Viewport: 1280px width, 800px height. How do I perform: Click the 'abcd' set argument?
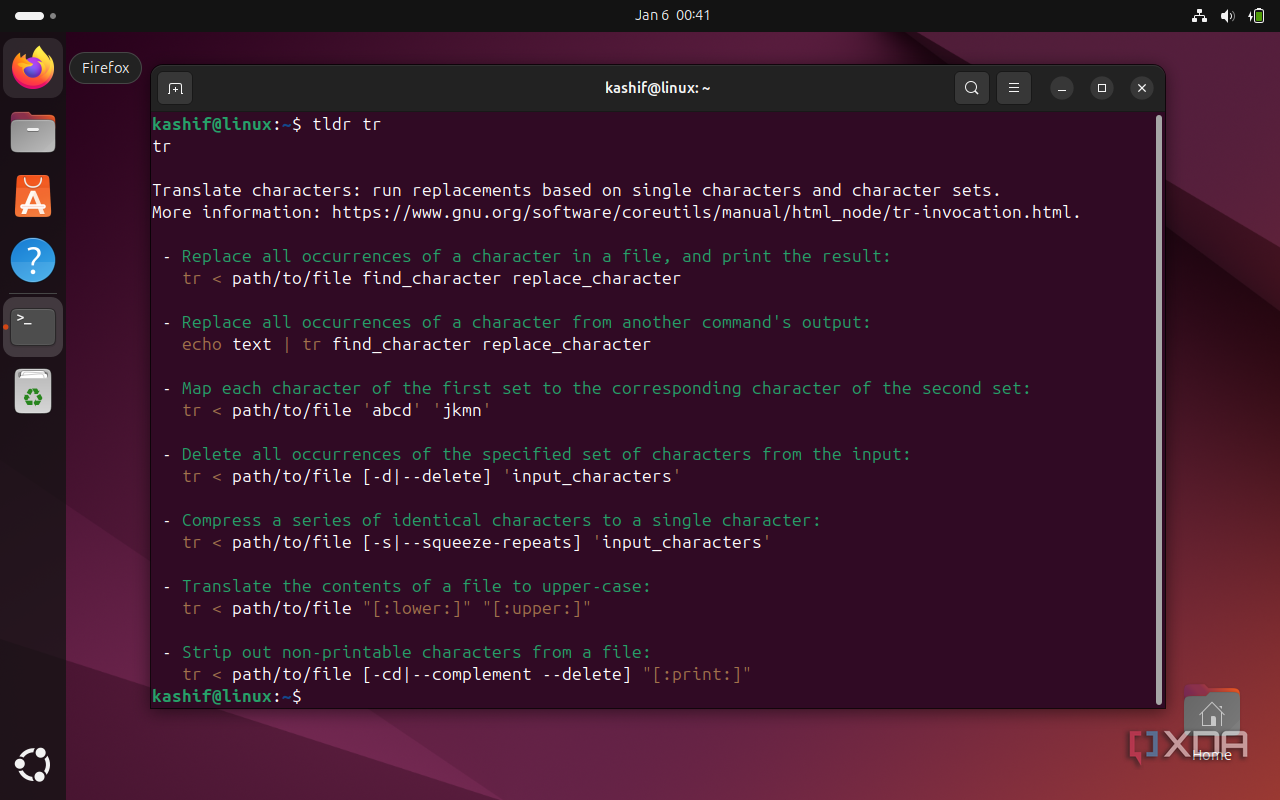(x=391, y=410)
